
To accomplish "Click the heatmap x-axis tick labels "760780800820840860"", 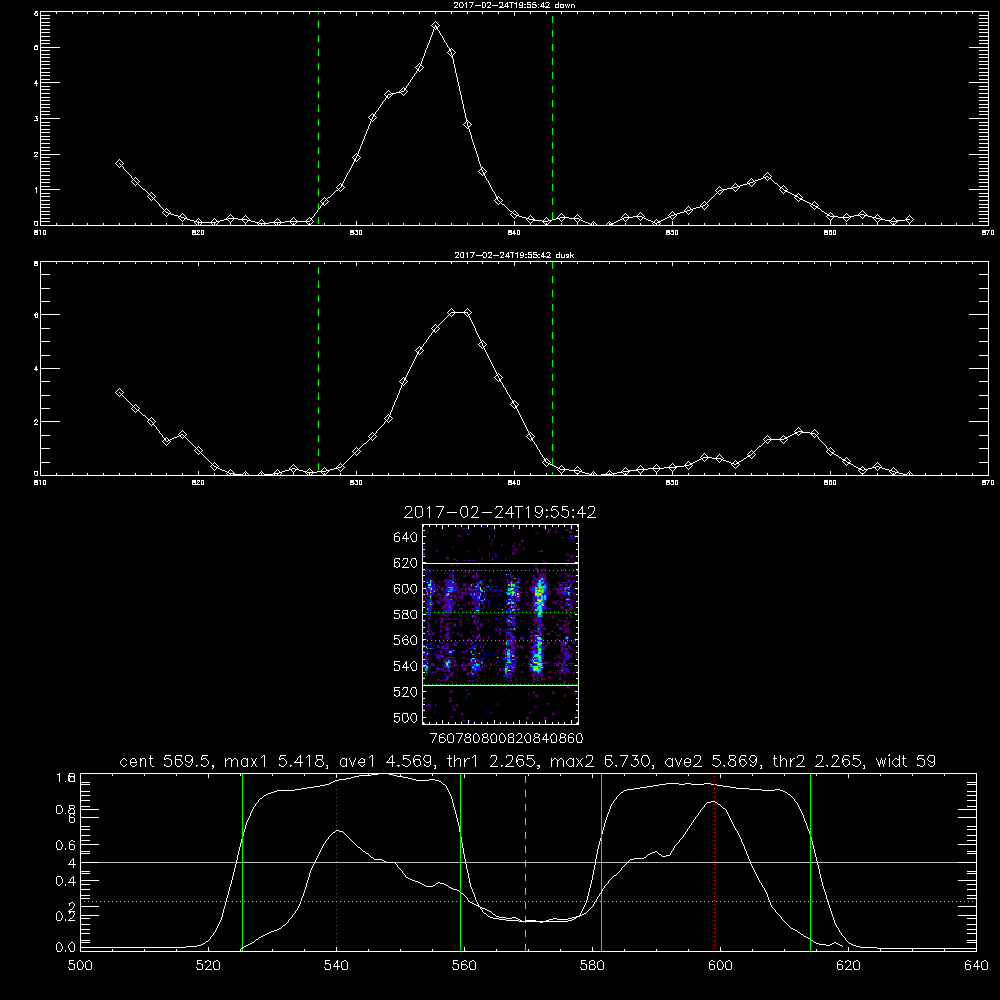I will click(x=506, y=738).
